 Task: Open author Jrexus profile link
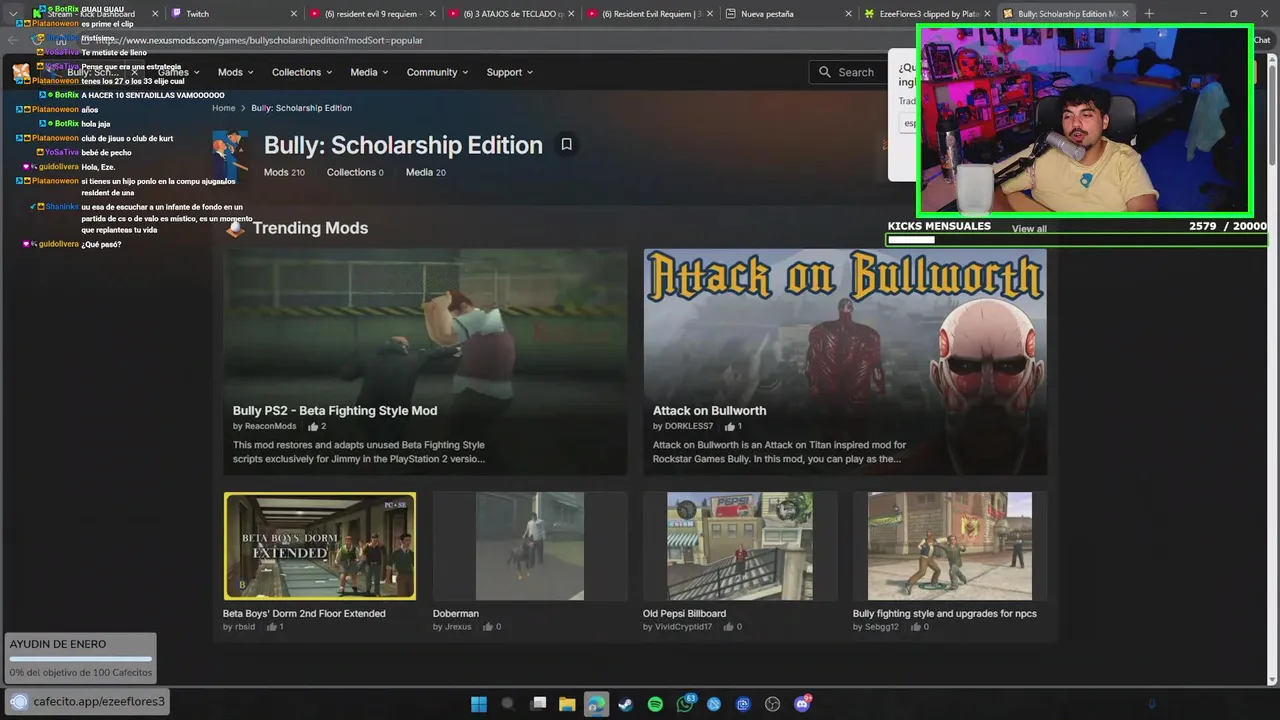point(458,627)
